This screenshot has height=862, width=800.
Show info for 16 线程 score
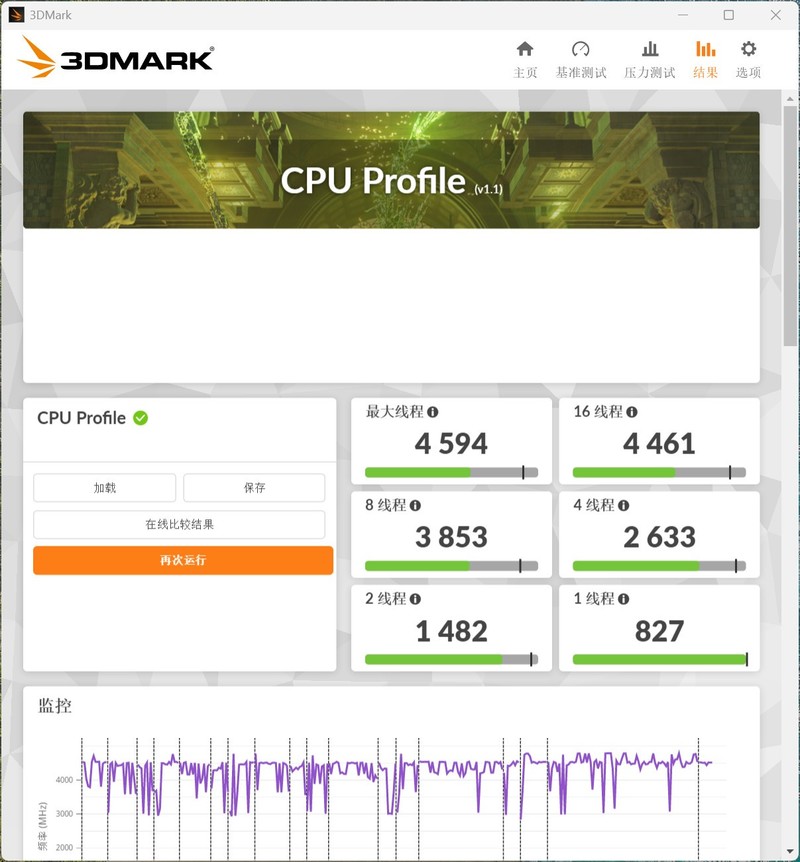point(632,412)
